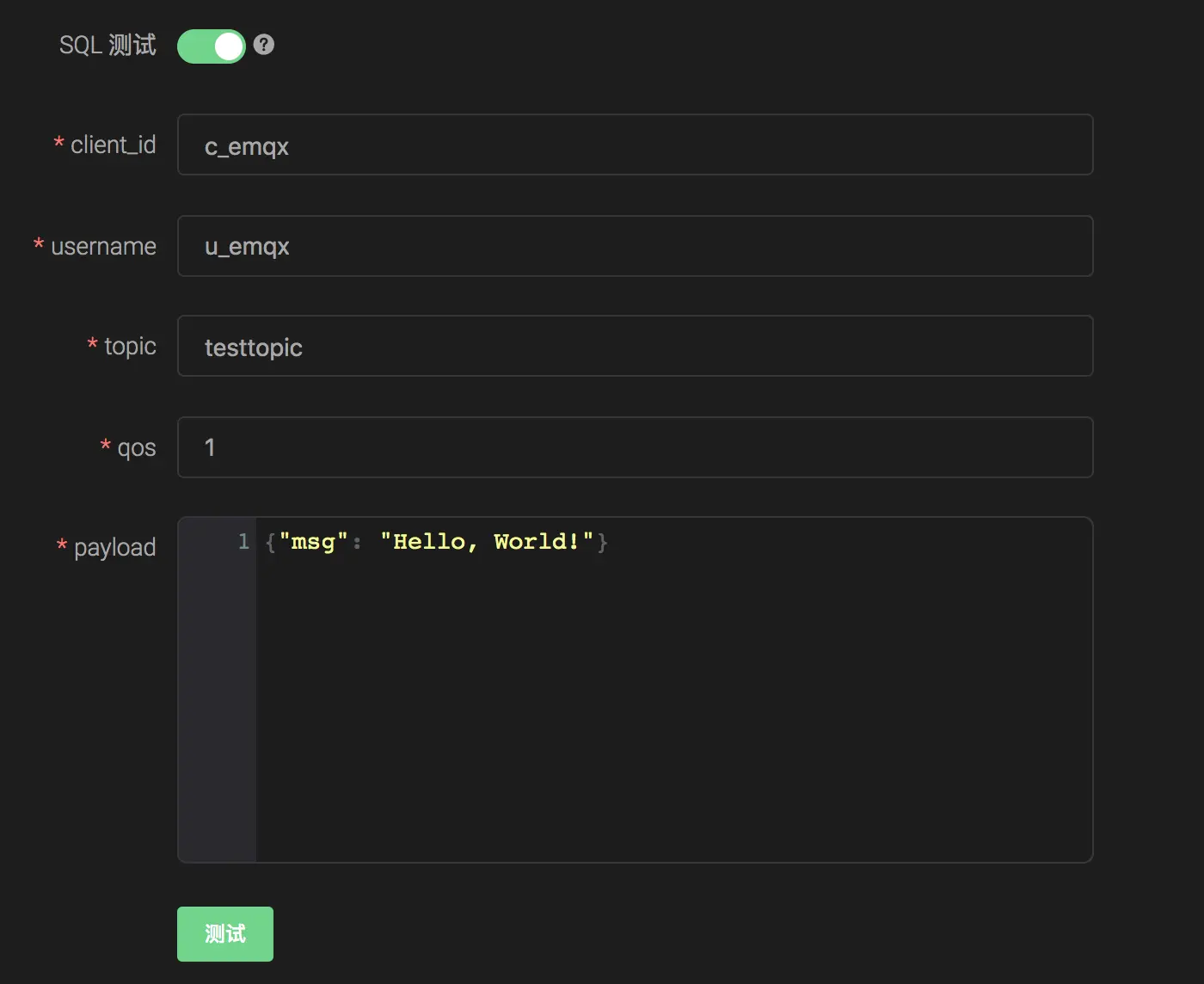Click the "qos" field label
The image size is (1204, 984).
(137, 448)
